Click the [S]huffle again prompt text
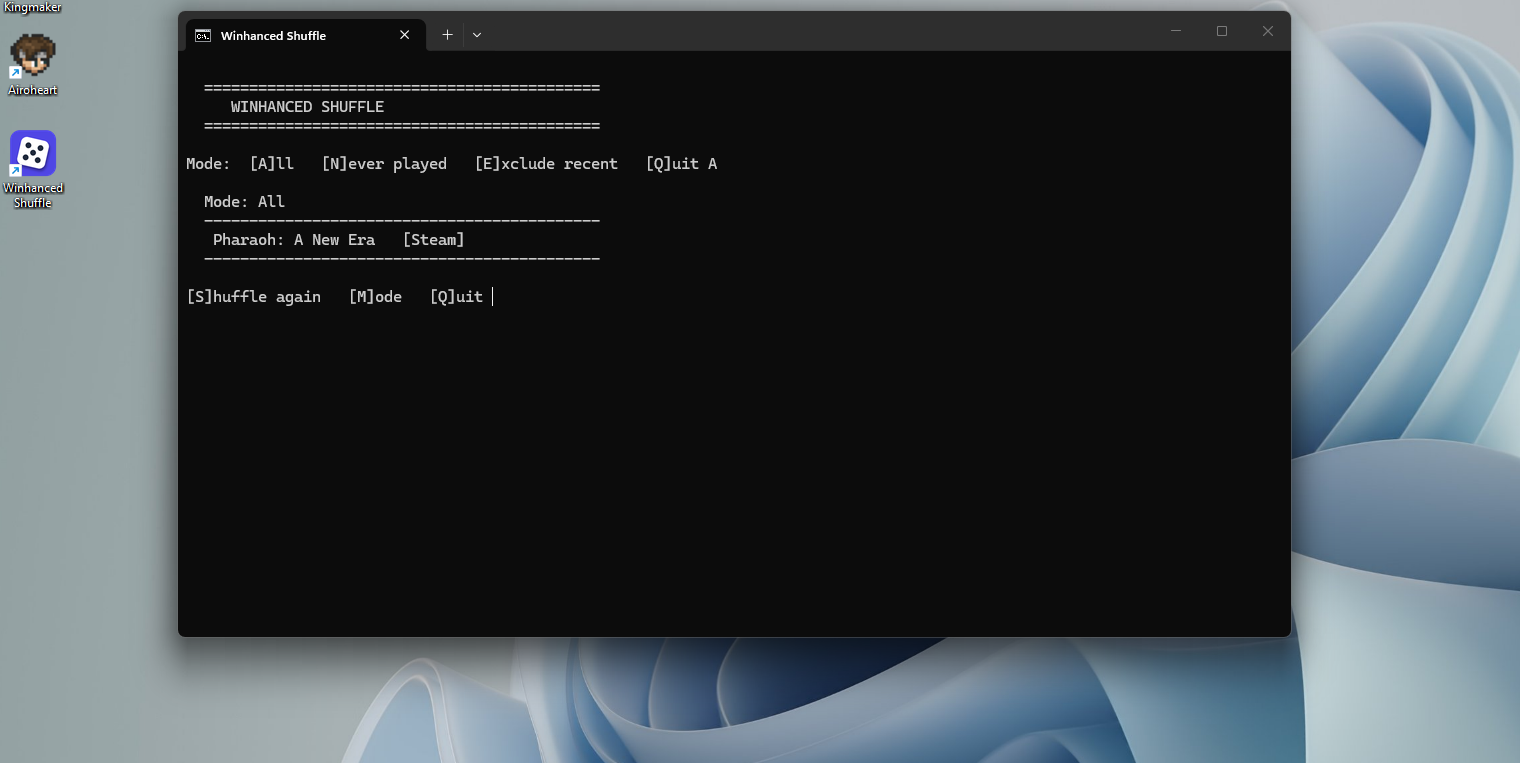 click(x=254, y=297)
